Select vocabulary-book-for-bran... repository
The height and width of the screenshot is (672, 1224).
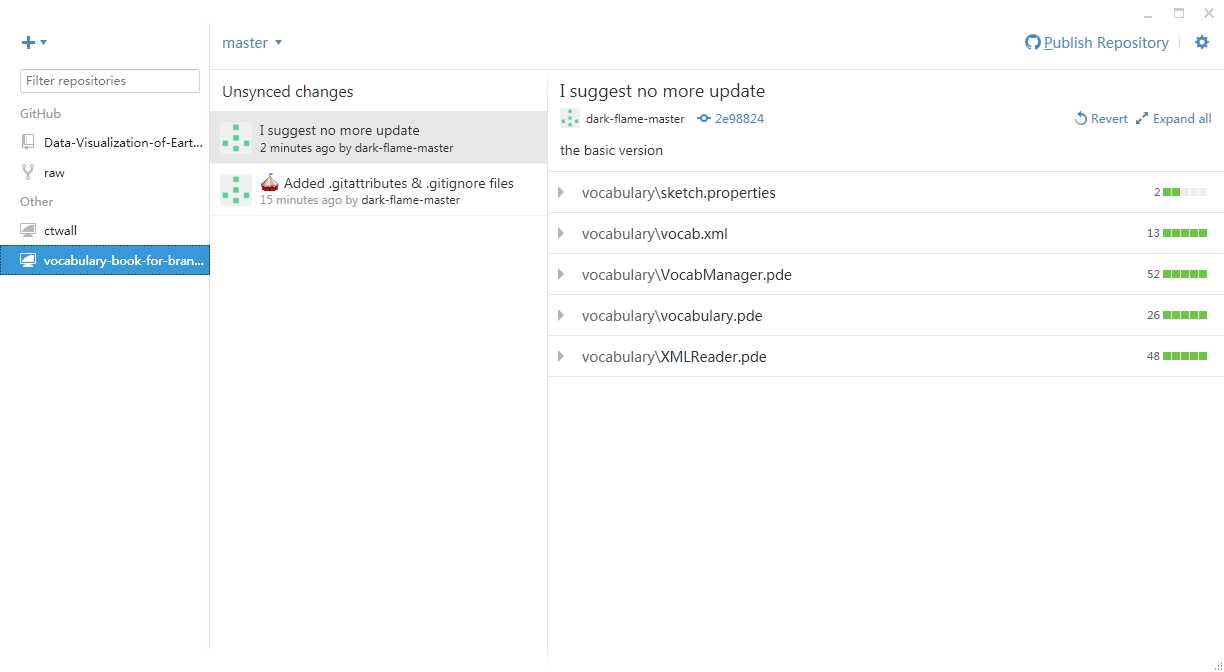pyautogui.click(x=105, y=260)
